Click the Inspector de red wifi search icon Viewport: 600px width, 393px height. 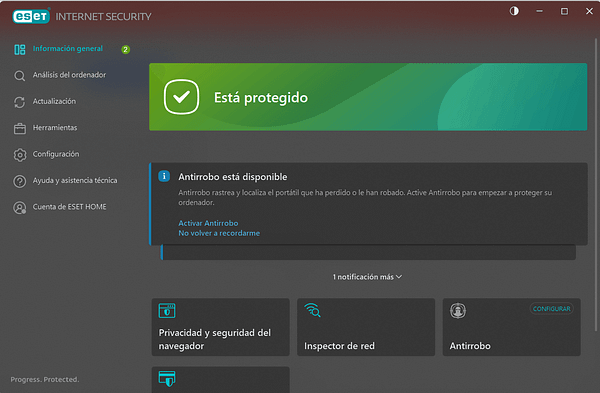tap(312, 310)
